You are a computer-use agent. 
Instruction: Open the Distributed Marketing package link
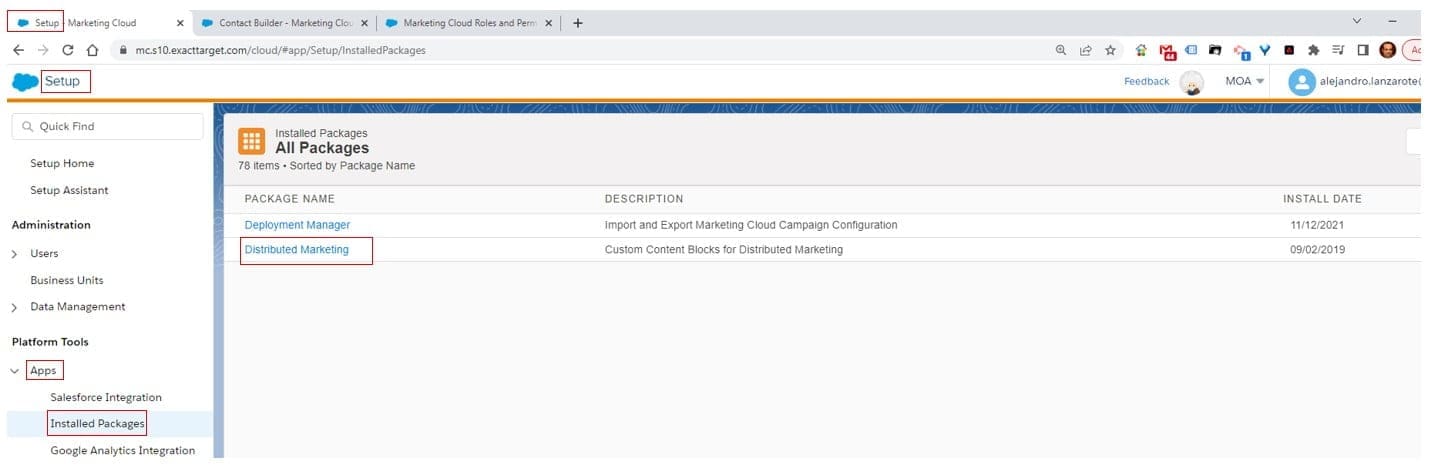[x=297, y=250]
